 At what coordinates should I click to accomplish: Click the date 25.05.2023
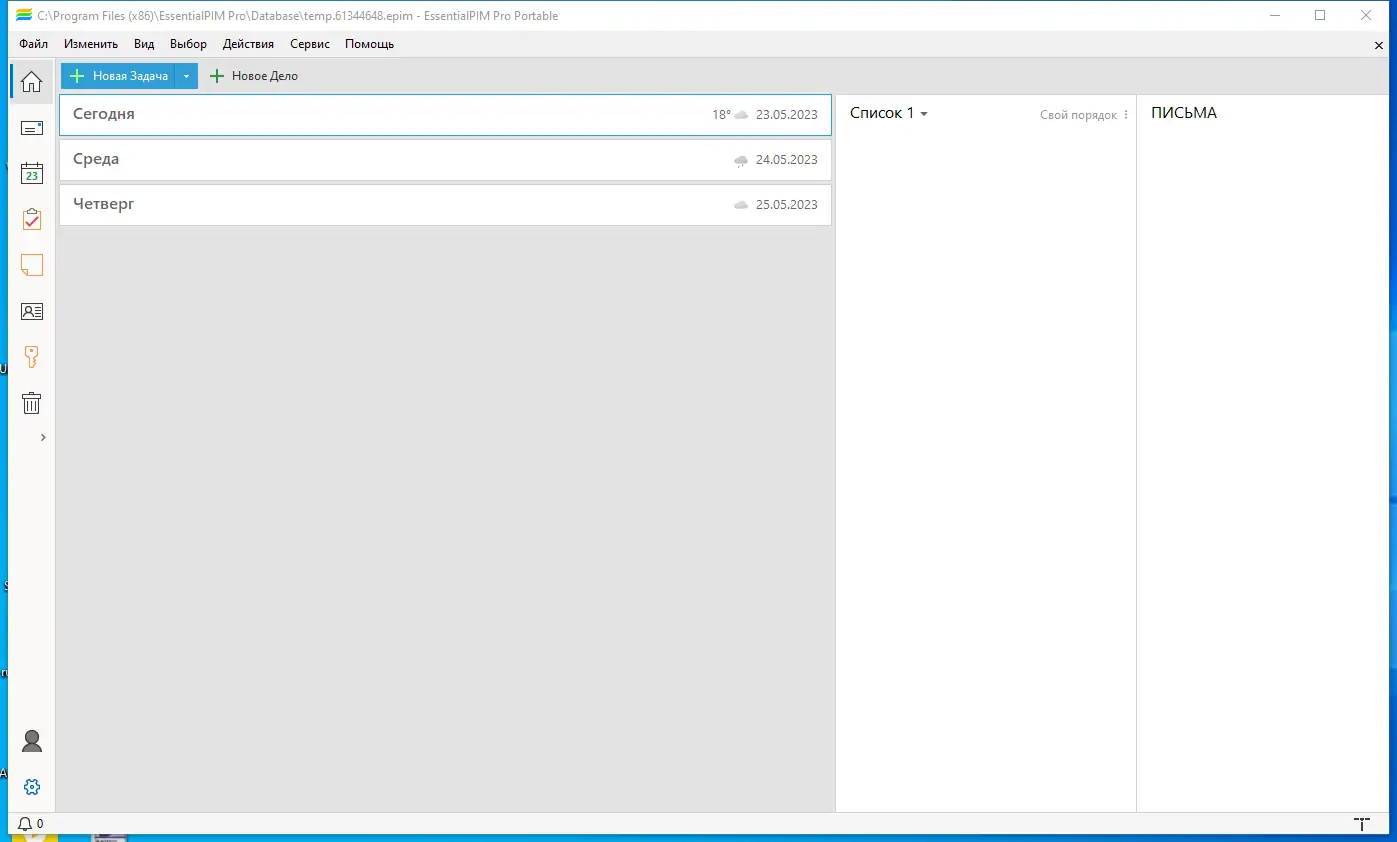pyautogui.click(x=787, y=205)
